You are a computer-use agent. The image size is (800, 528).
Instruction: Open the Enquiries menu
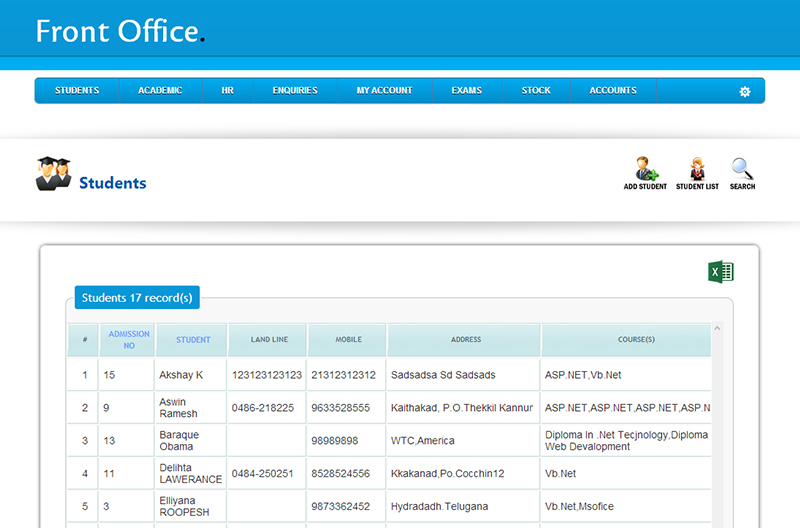[295, 91]
